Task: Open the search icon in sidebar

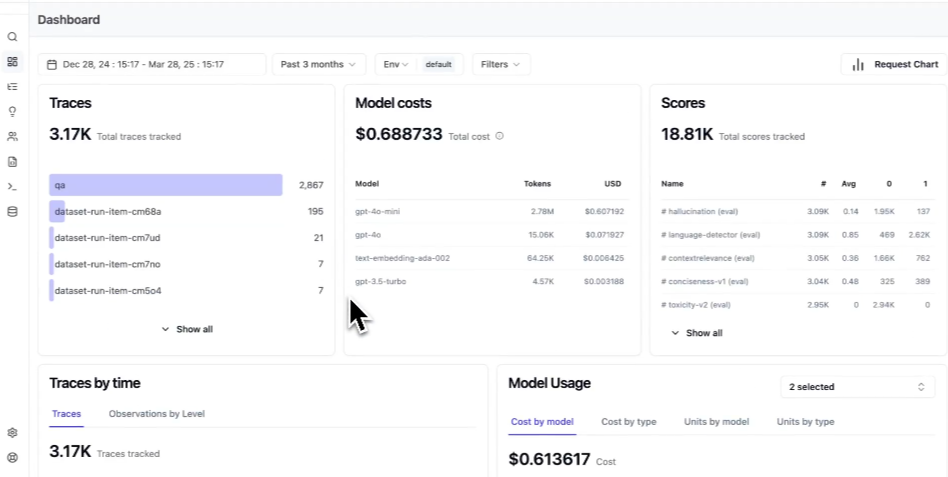Action: 12,37
